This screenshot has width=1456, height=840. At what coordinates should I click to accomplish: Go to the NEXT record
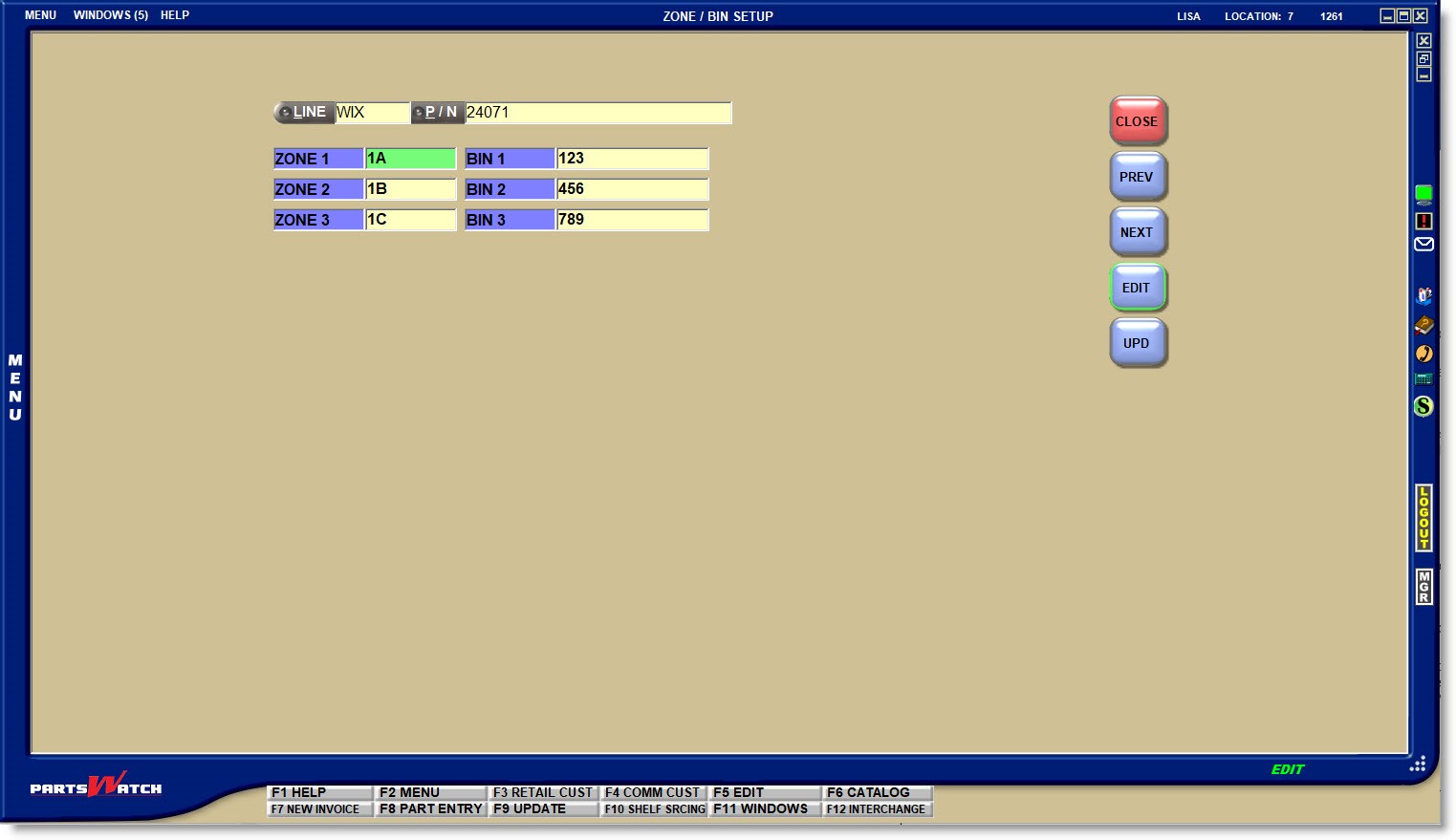(1137, 232)
